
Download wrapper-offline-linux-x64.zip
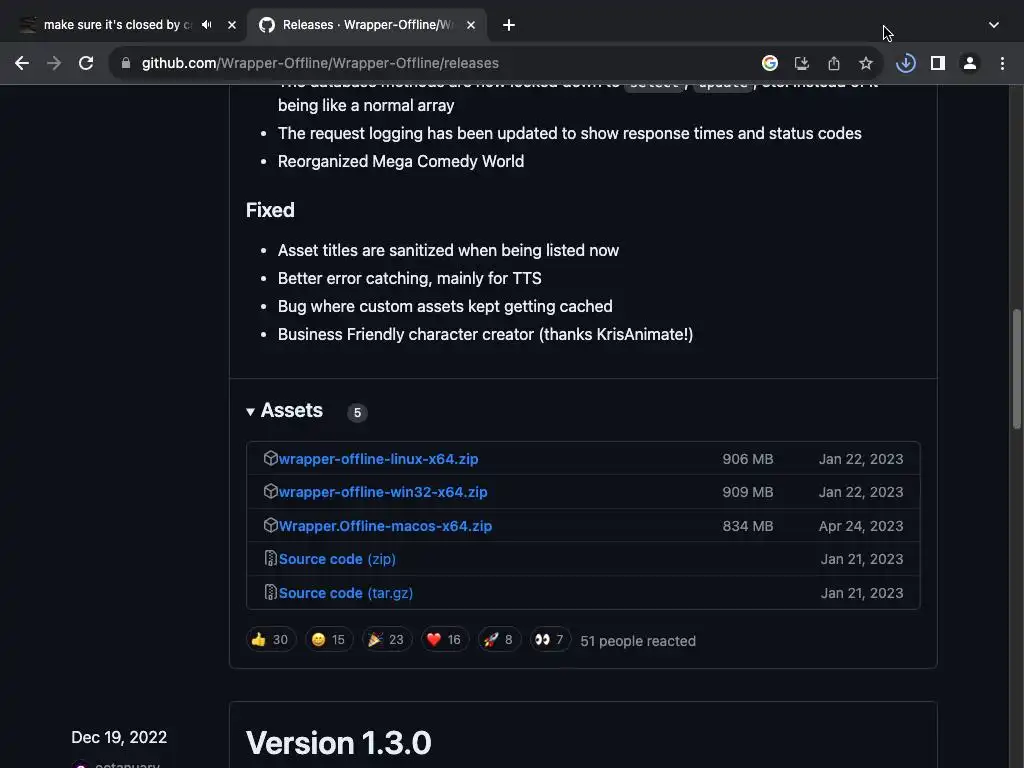pyautogui.click(x=378, y=459)
